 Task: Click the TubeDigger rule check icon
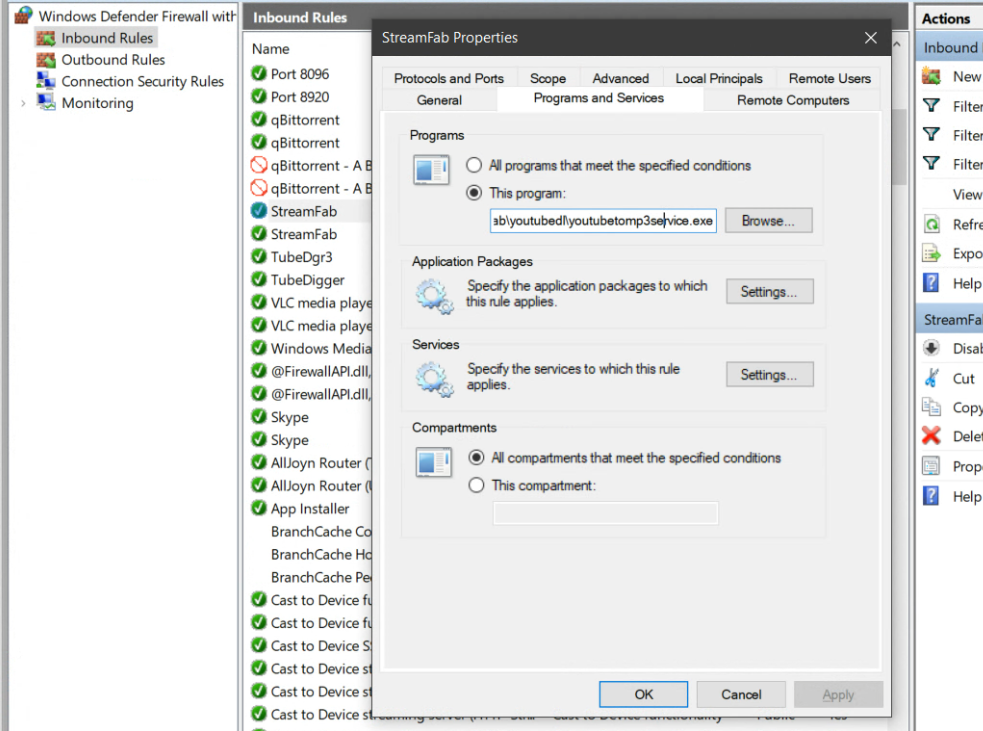(259, 280)
